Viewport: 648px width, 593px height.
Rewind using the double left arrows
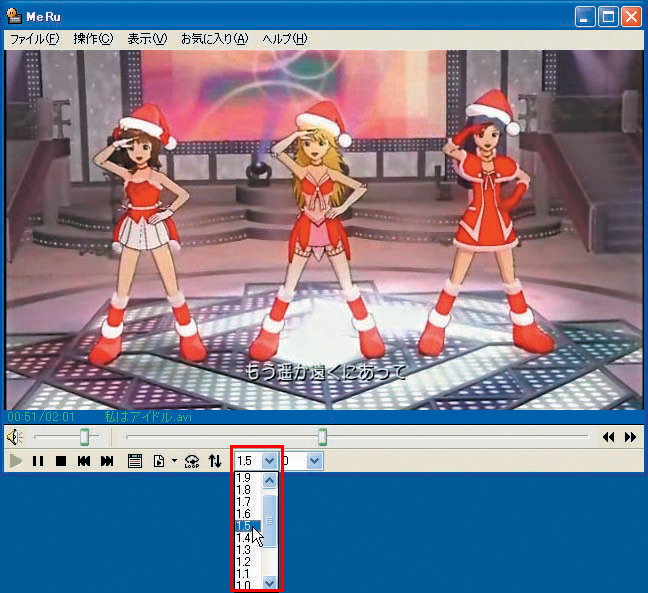[608, 437]
